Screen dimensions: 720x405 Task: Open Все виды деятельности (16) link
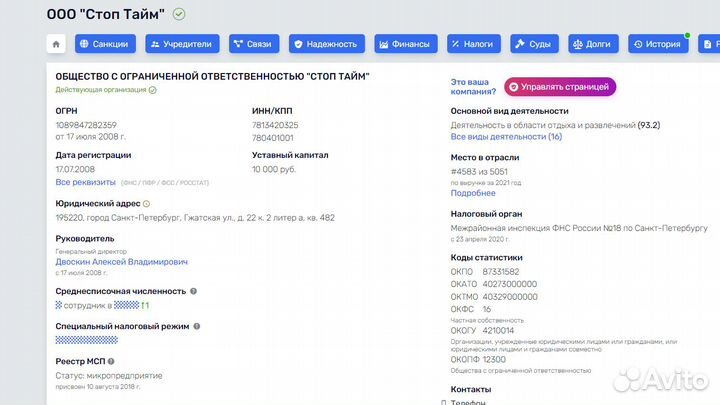click(x=506, y=137)
